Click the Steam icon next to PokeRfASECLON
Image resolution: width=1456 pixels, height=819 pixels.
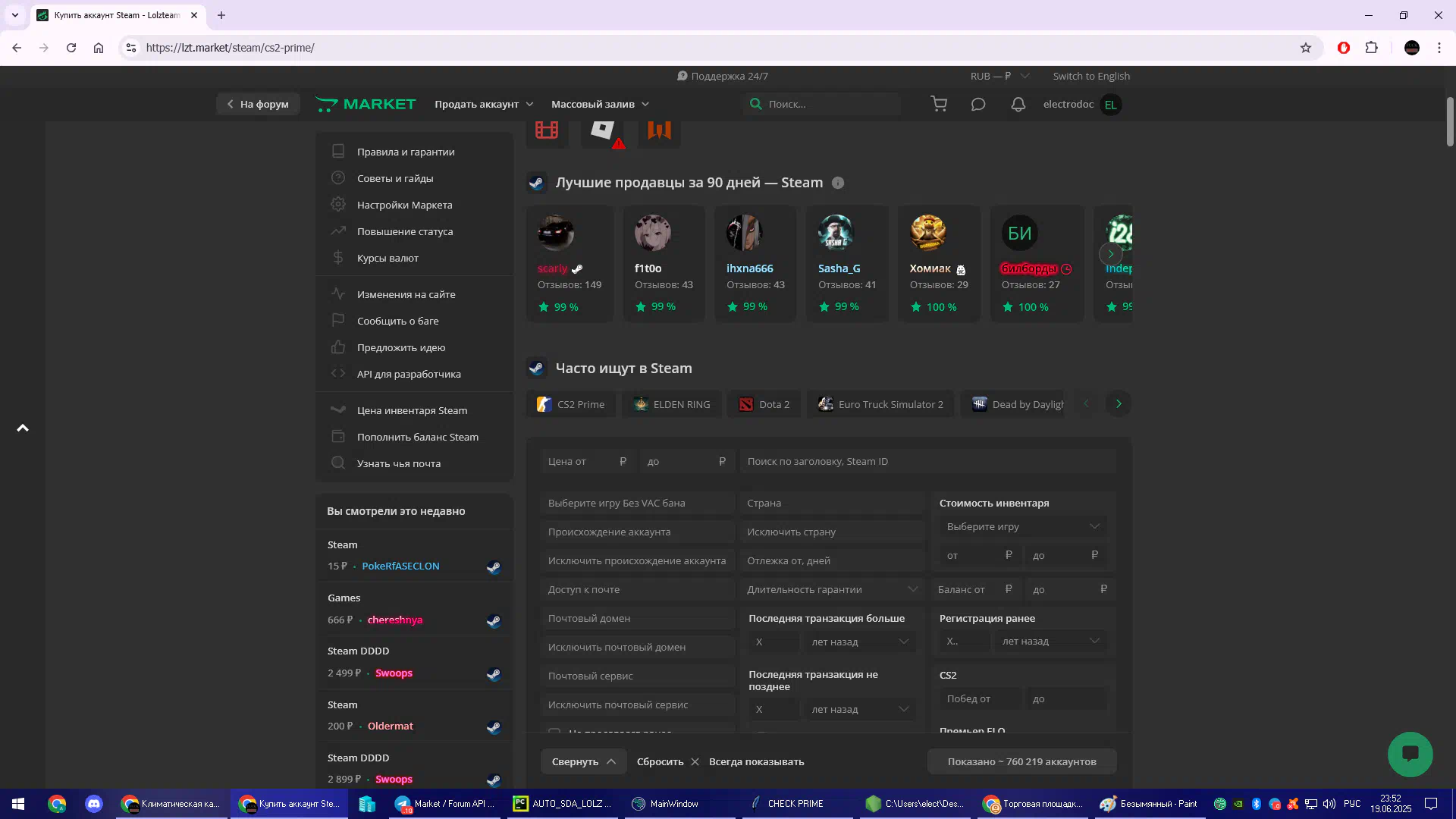coord(494,567)
